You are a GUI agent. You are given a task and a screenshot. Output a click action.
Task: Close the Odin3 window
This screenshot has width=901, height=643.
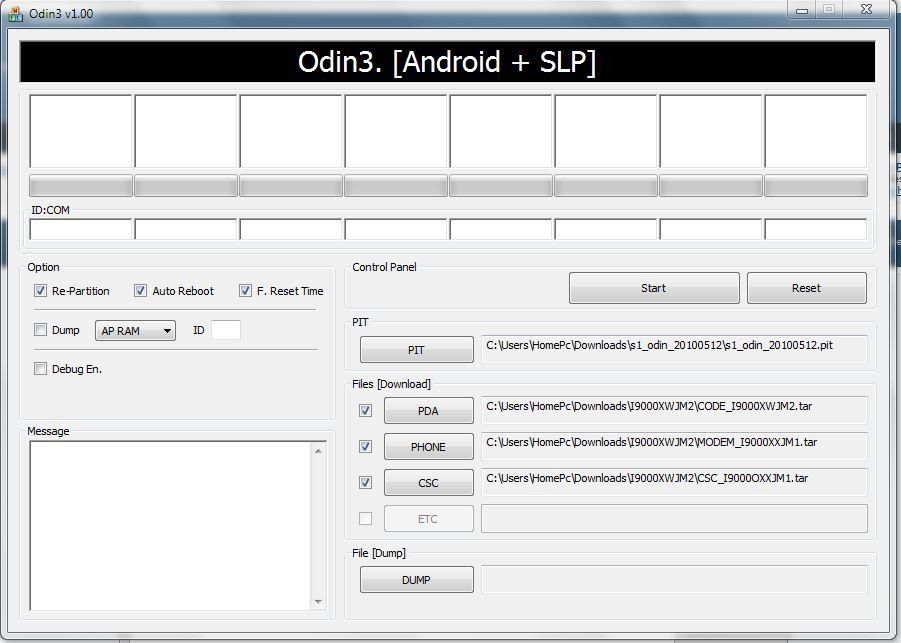click(x=867, y=9)
